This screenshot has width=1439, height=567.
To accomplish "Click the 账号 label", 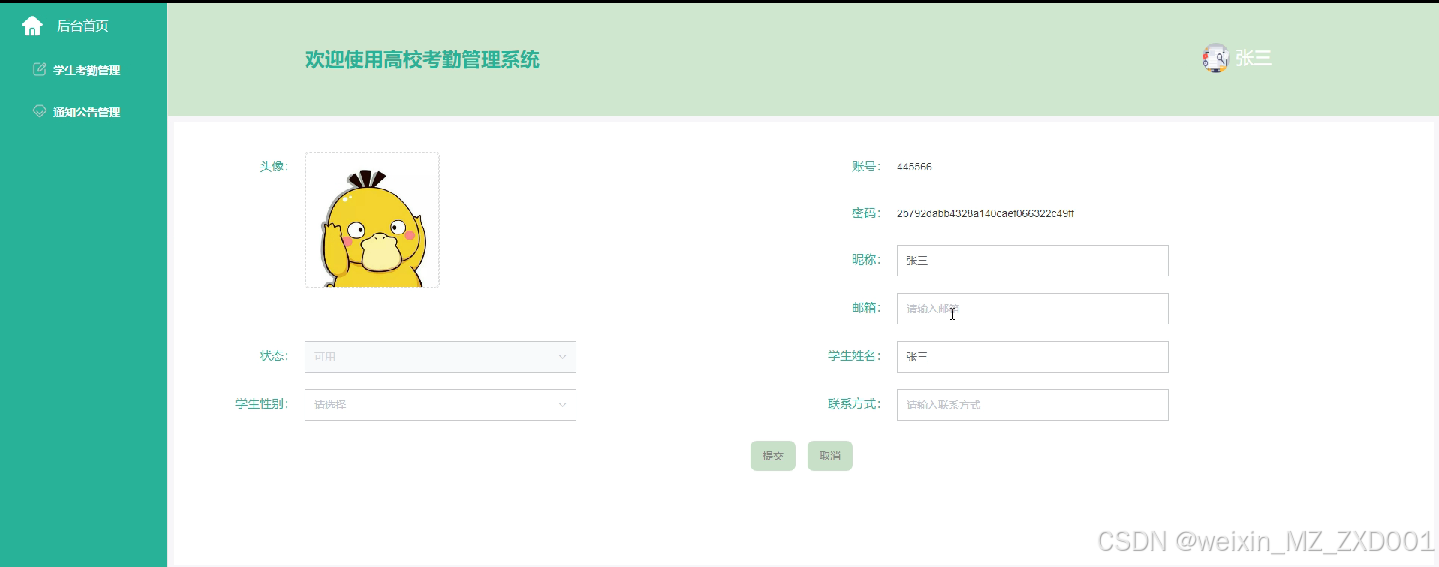I will point(866,167).
